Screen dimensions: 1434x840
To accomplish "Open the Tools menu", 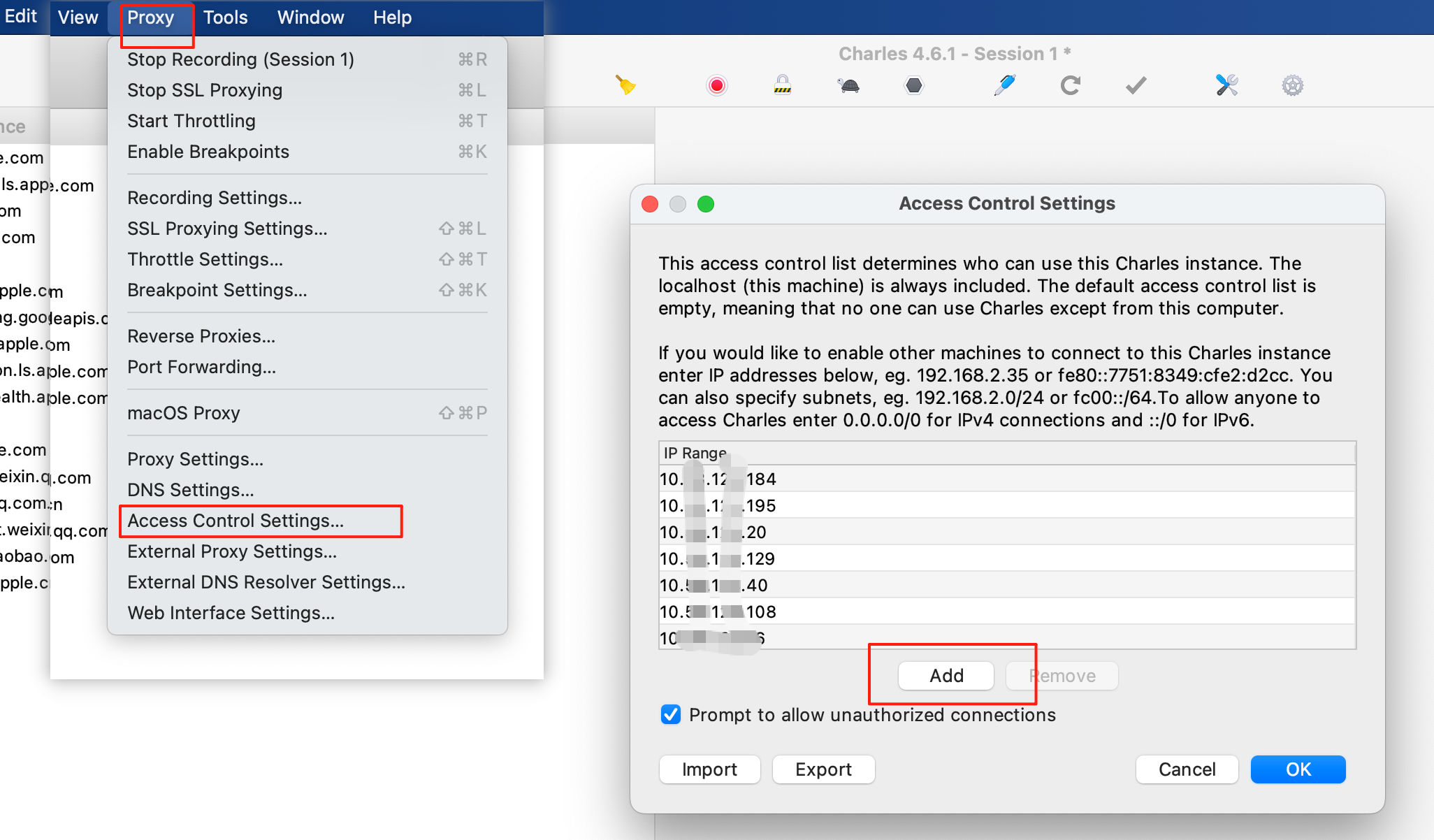I will pos(225,17).
